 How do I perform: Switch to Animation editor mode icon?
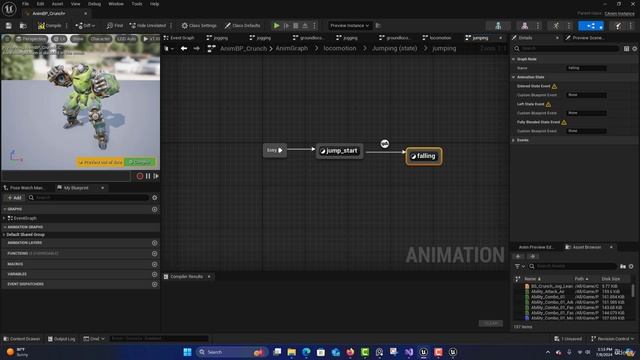point(556,26)
